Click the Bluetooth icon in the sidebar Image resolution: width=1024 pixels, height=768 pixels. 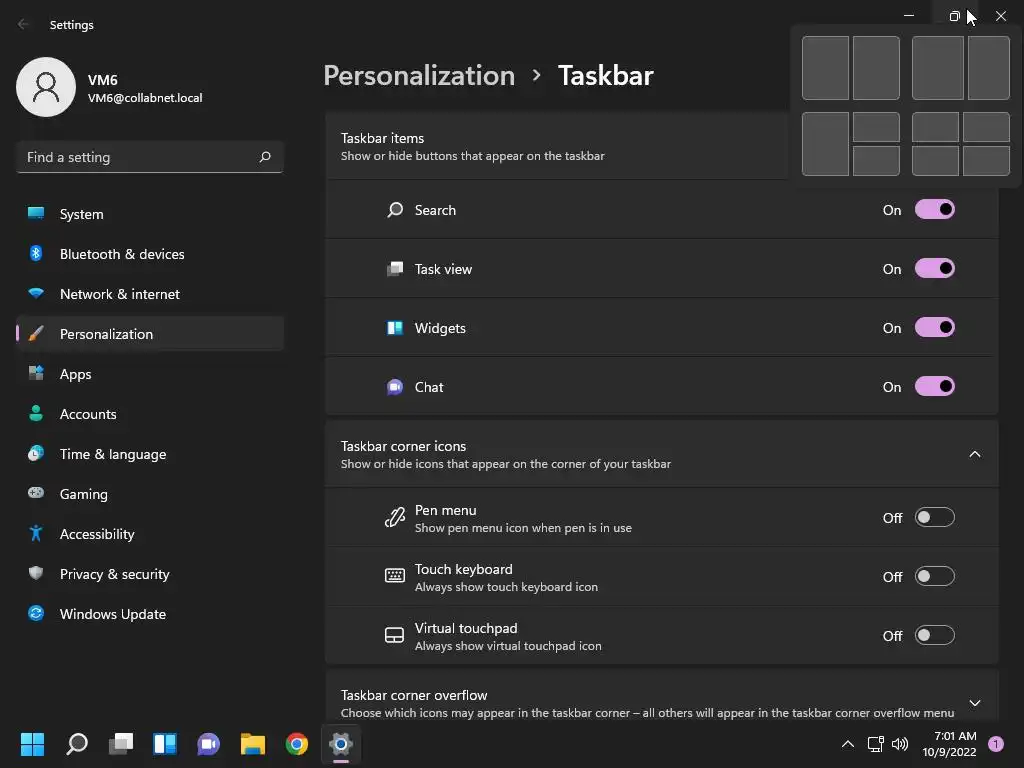coord(36,253)
